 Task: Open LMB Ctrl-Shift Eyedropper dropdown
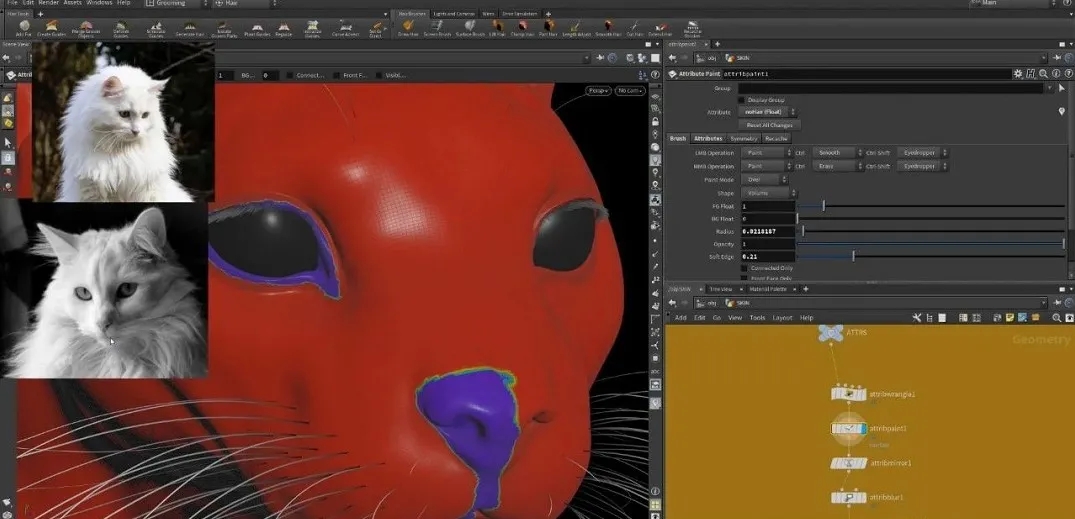(x=923, y=153)
